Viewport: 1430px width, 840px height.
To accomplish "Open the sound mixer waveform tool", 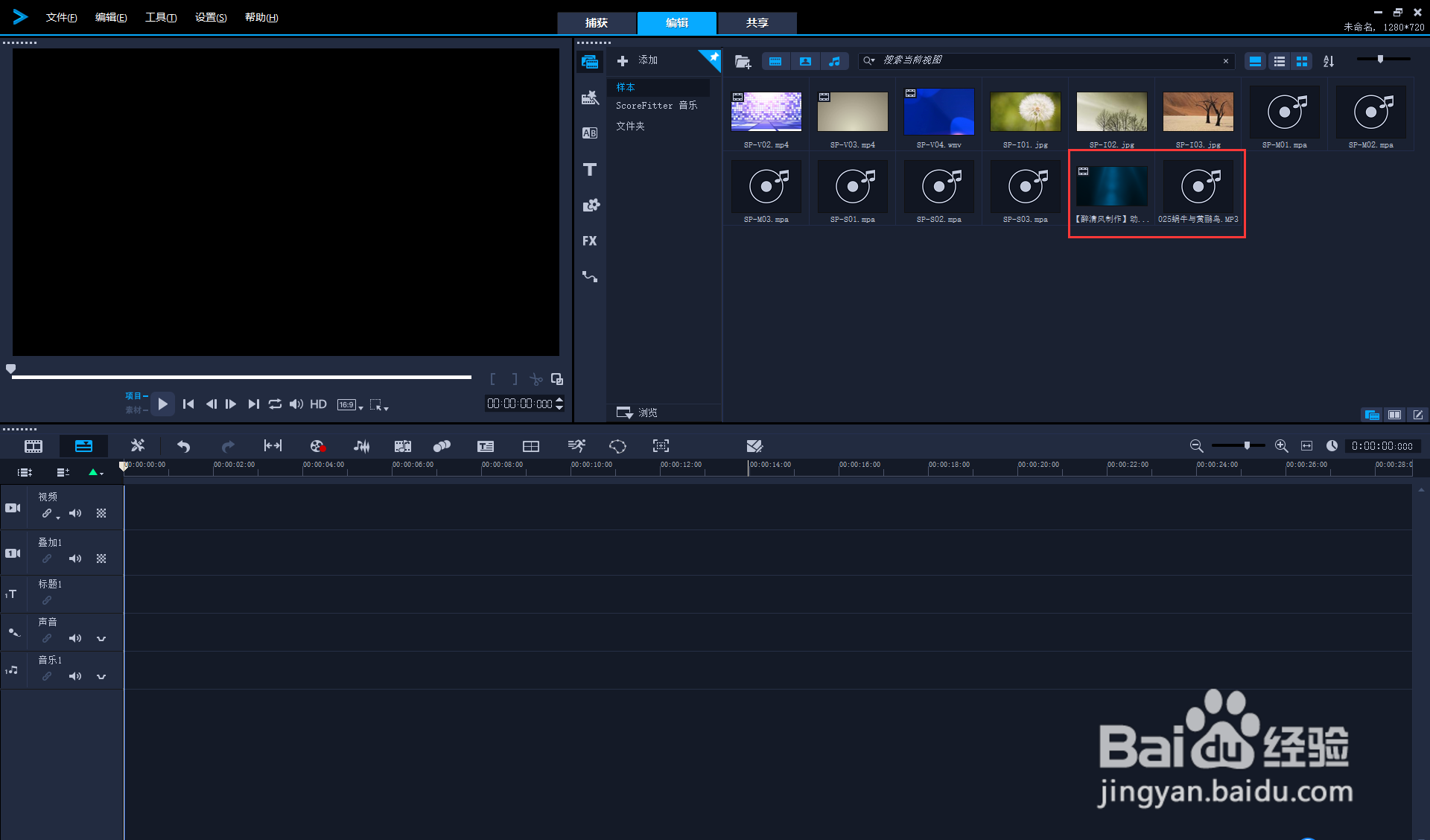I will (x=361, y=446).
